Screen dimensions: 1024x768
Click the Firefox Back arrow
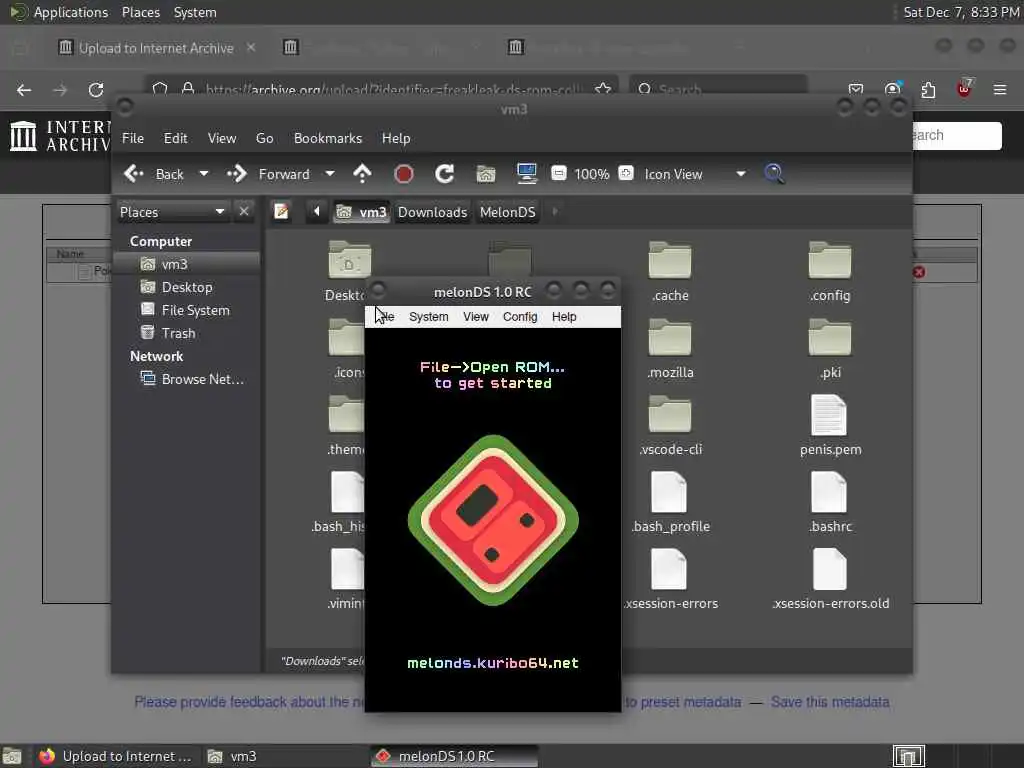coord(24,90)
